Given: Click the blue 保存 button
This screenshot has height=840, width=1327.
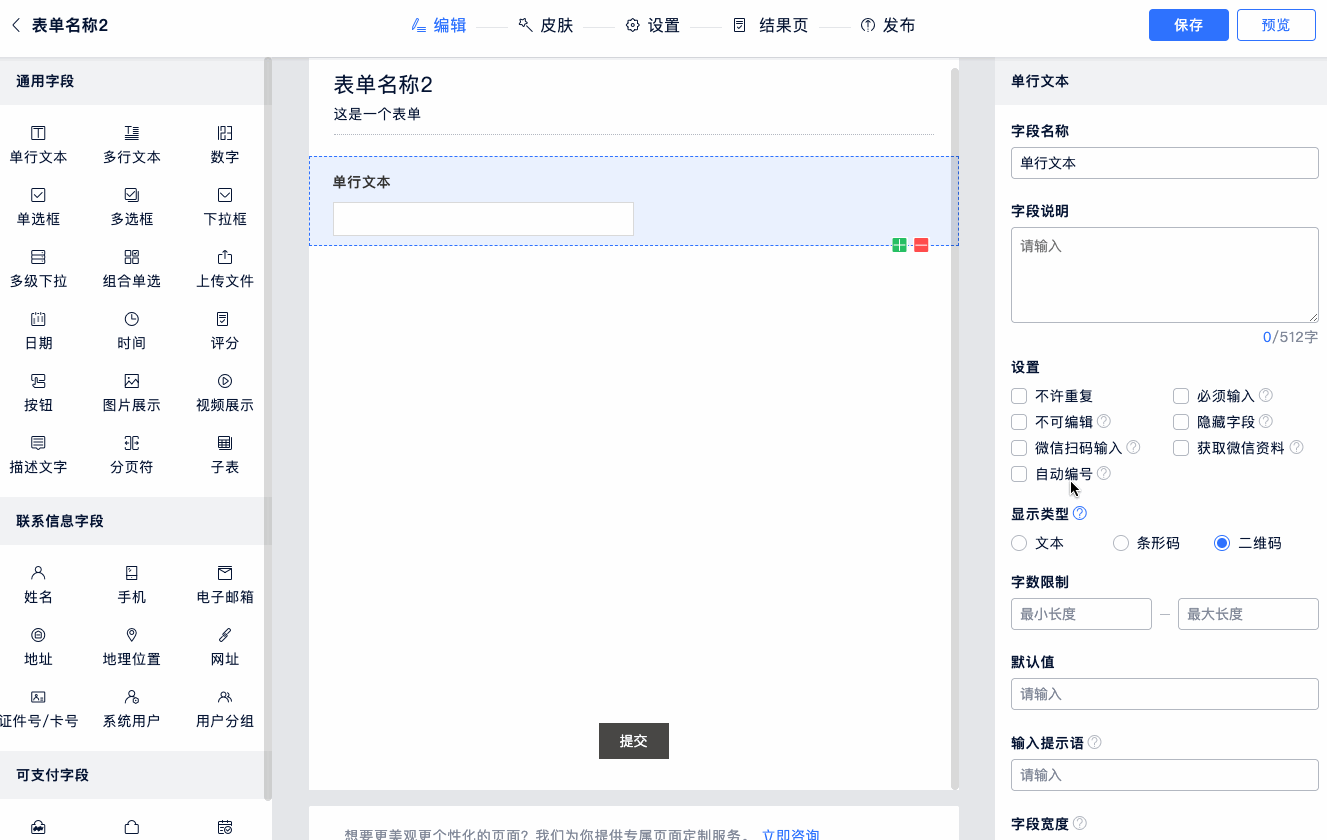Looking at the screenshot, I should click(1188, 25).
